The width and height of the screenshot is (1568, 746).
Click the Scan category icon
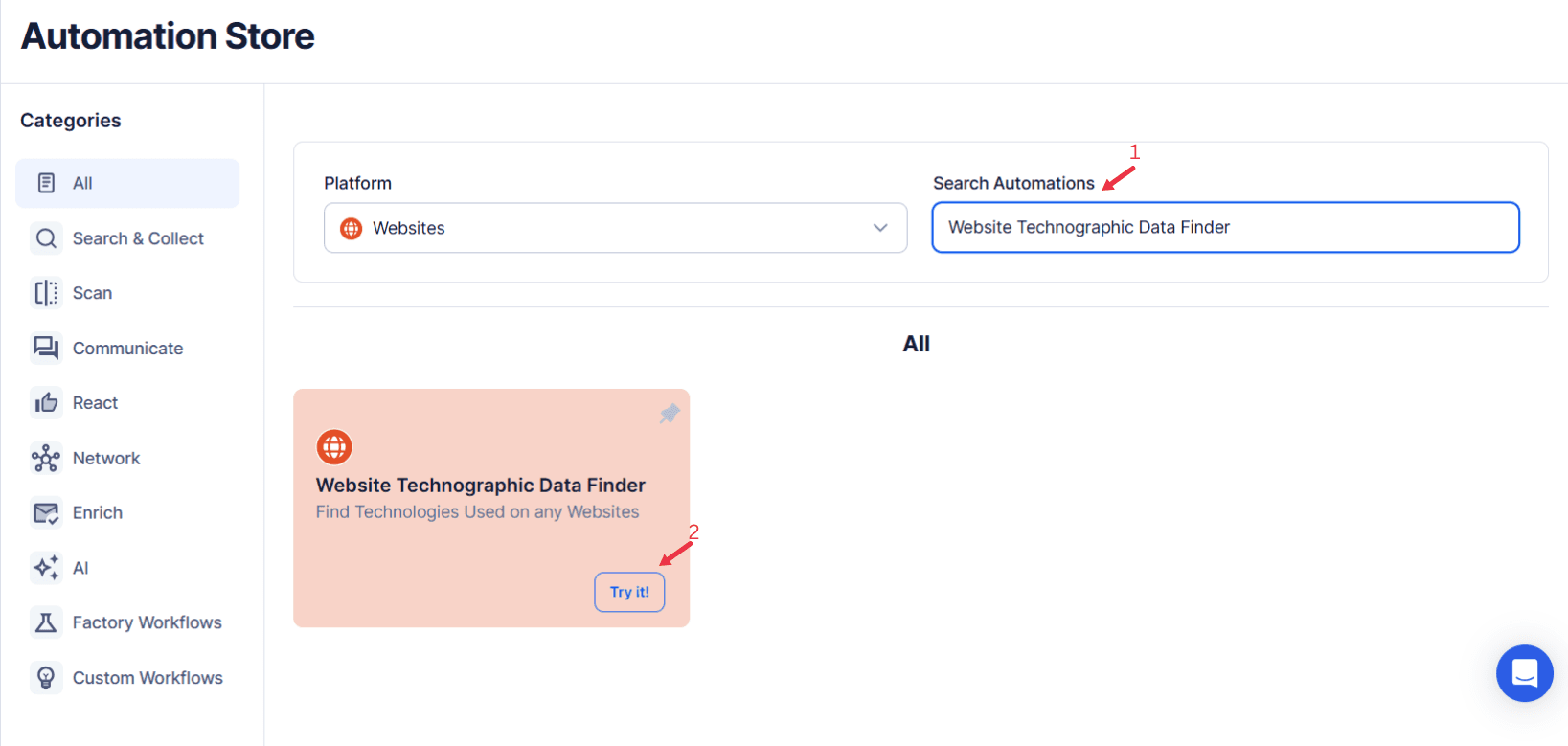click(45, 292)
